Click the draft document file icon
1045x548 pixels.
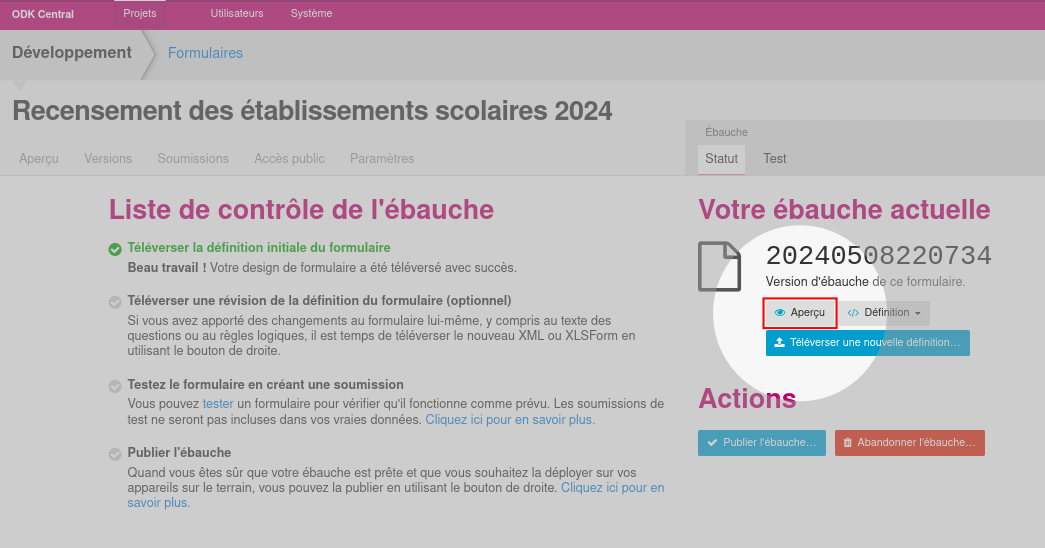click(719, 267)
